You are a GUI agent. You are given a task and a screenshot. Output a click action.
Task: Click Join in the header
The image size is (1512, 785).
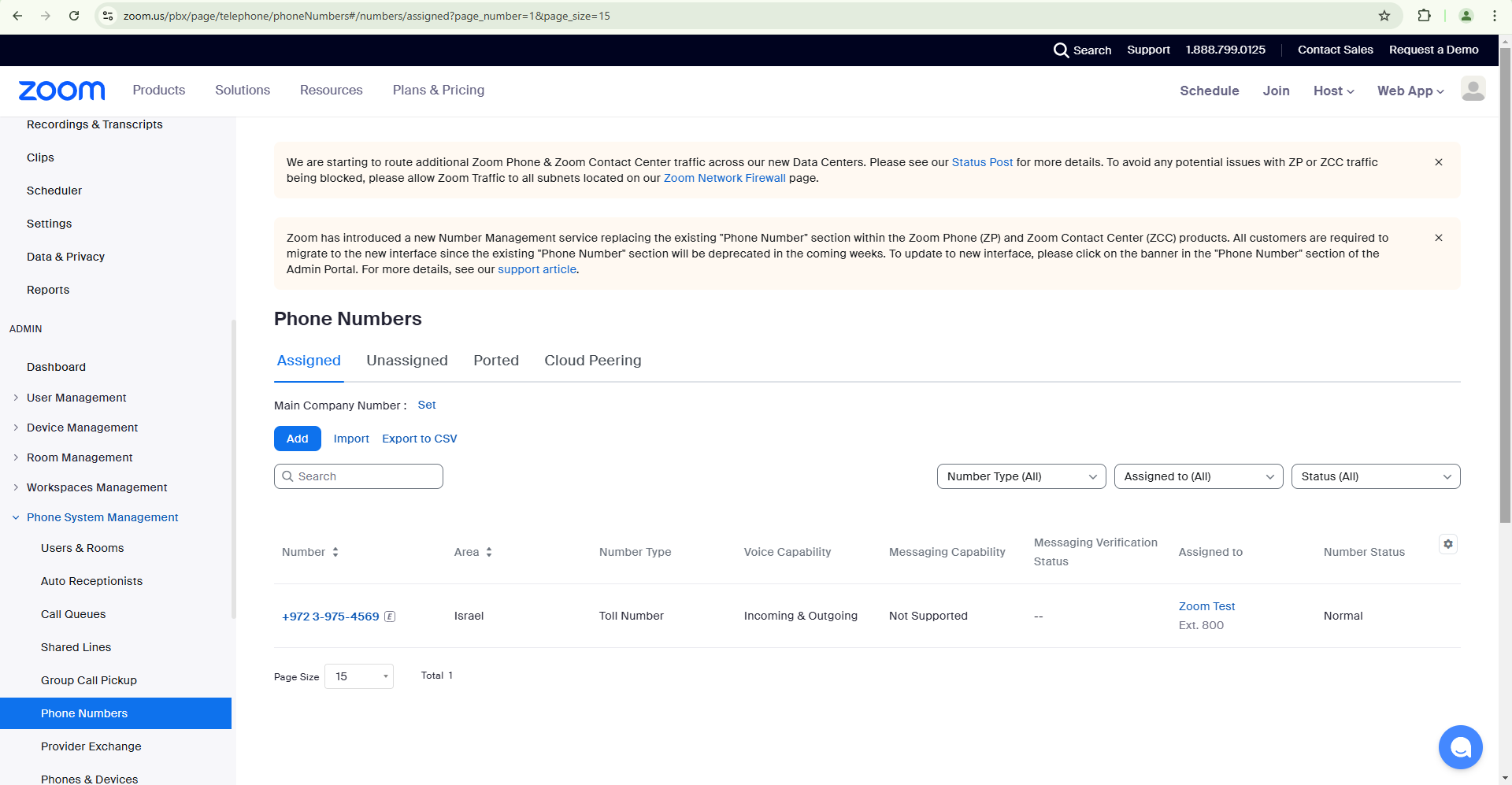[1277, 91]
